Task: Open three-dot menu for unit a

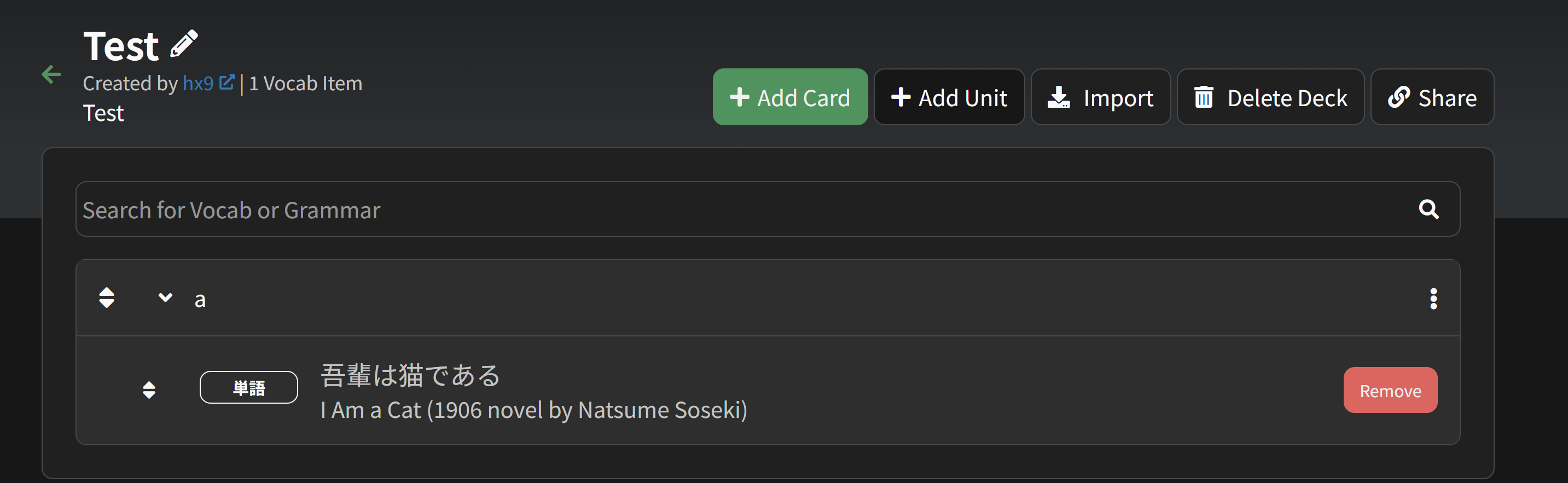Action: [1433, 299]
